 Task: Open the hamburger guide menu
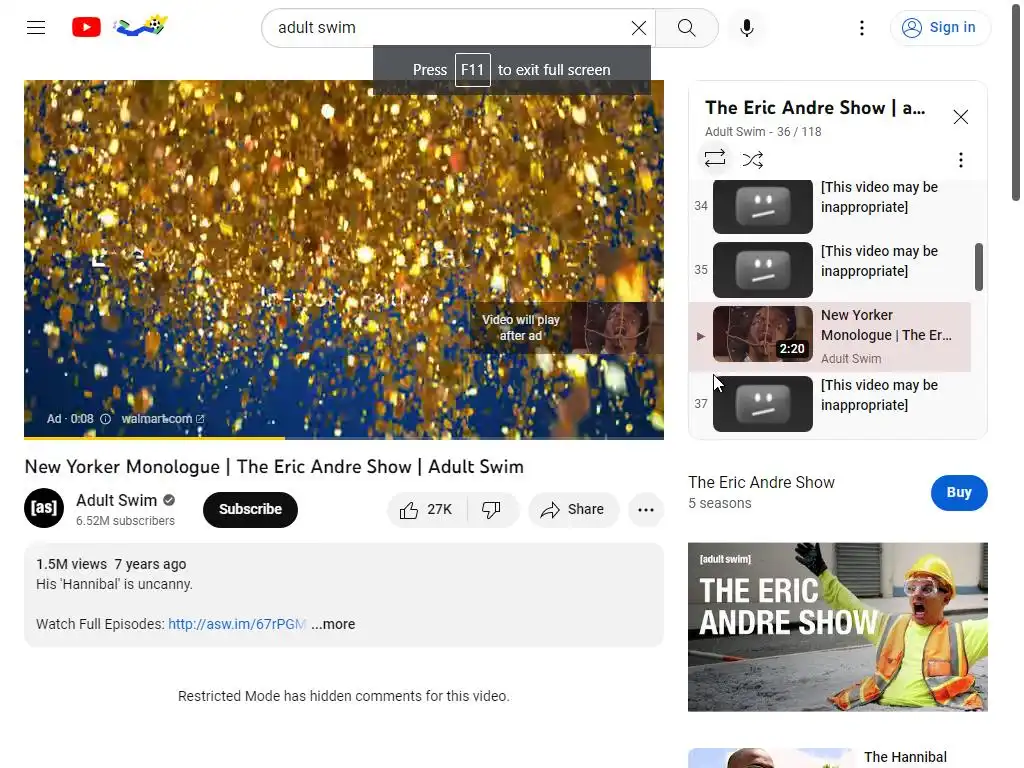point(36,27)
